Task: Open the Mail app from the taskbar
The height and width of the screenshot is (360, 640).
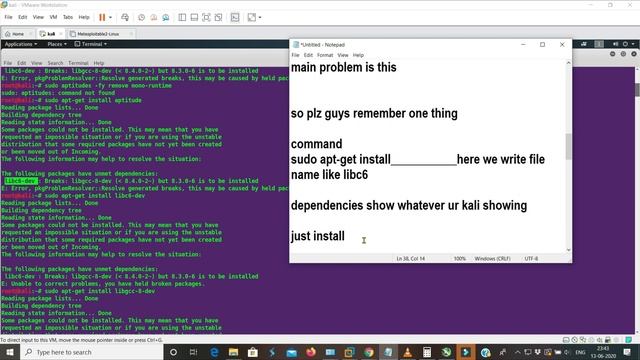Action: tap(291, 352)
